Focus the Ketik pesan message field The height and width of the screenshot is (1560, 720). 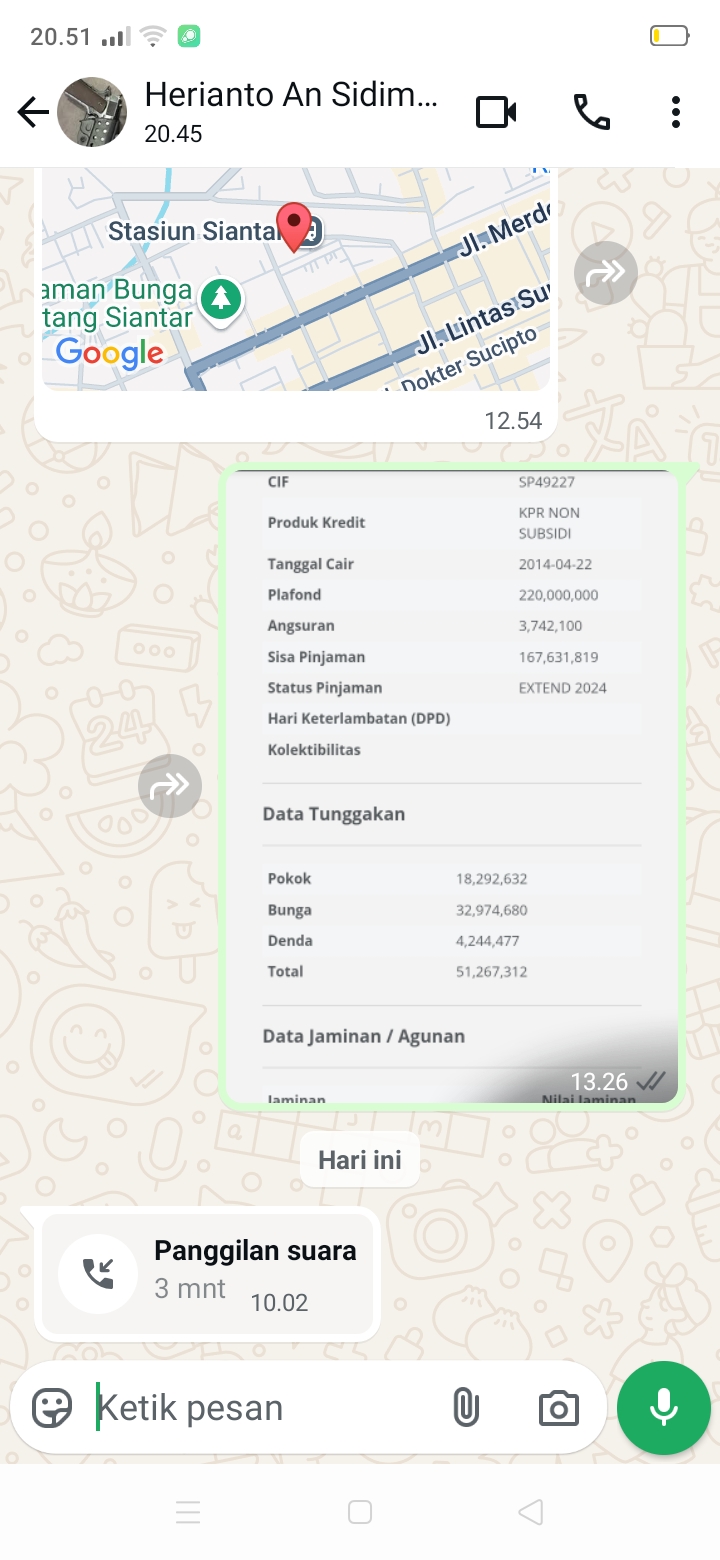260,1408
